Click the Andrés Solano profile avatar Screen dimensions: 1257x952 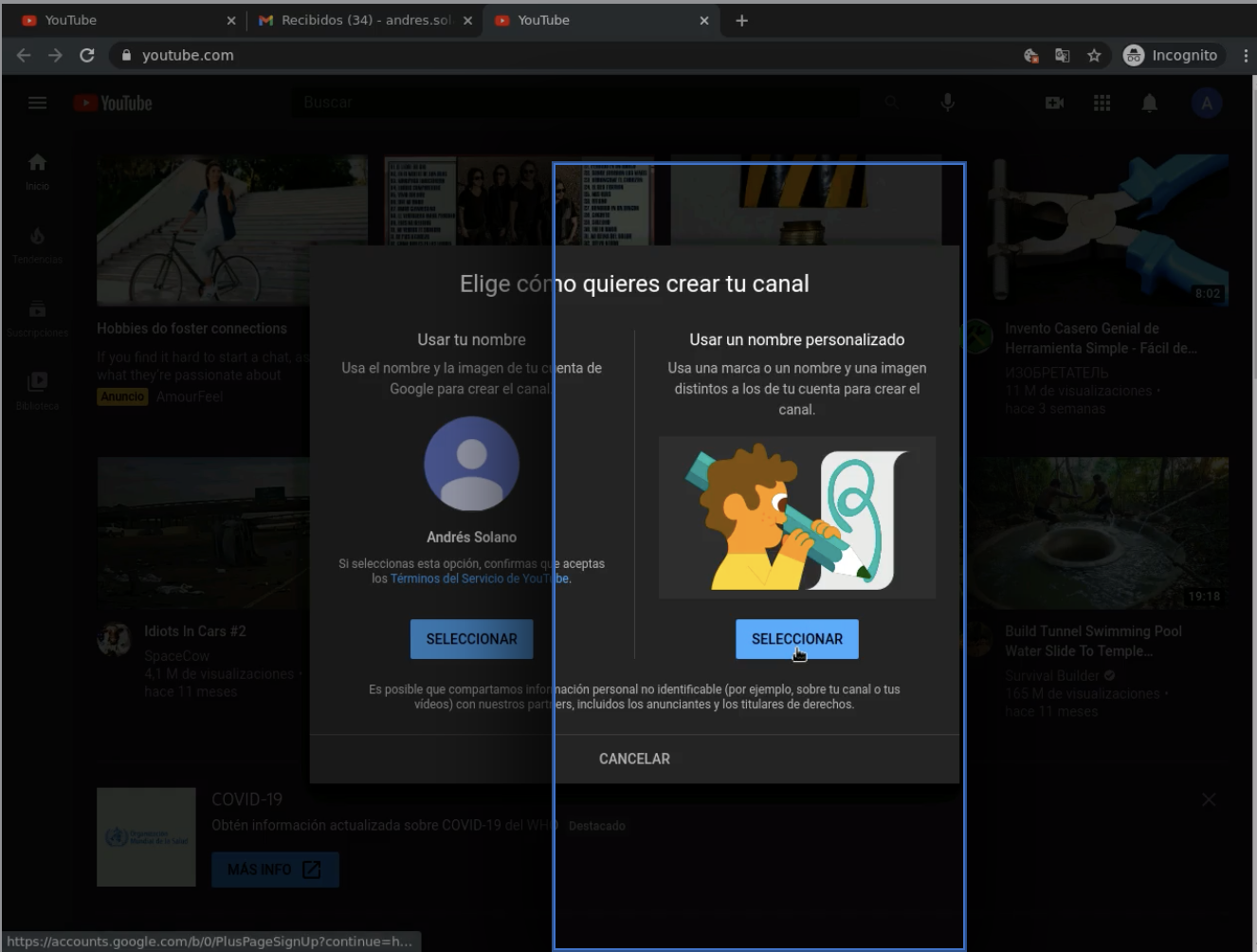[471, 464]
